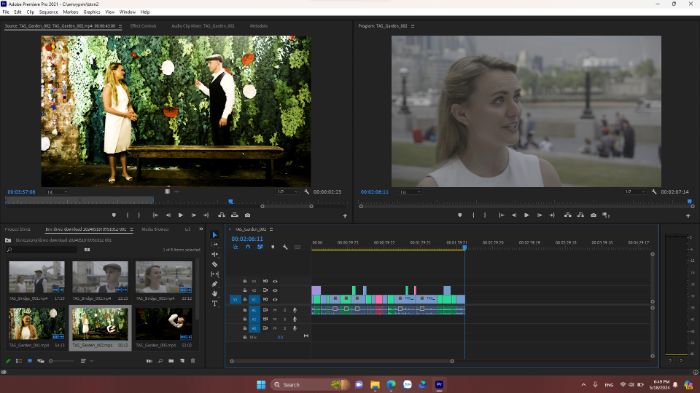This screenshot has width=700, height=393.
Task: Create new bin in the project panel
Action: tap(171, 361)
